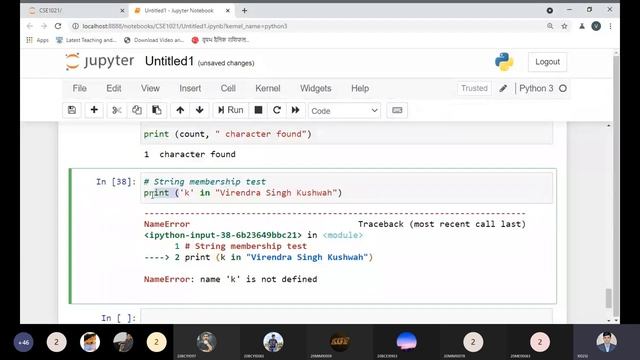Open the cell type Code dropdown

pyautogui.click(x=344, y=111)
